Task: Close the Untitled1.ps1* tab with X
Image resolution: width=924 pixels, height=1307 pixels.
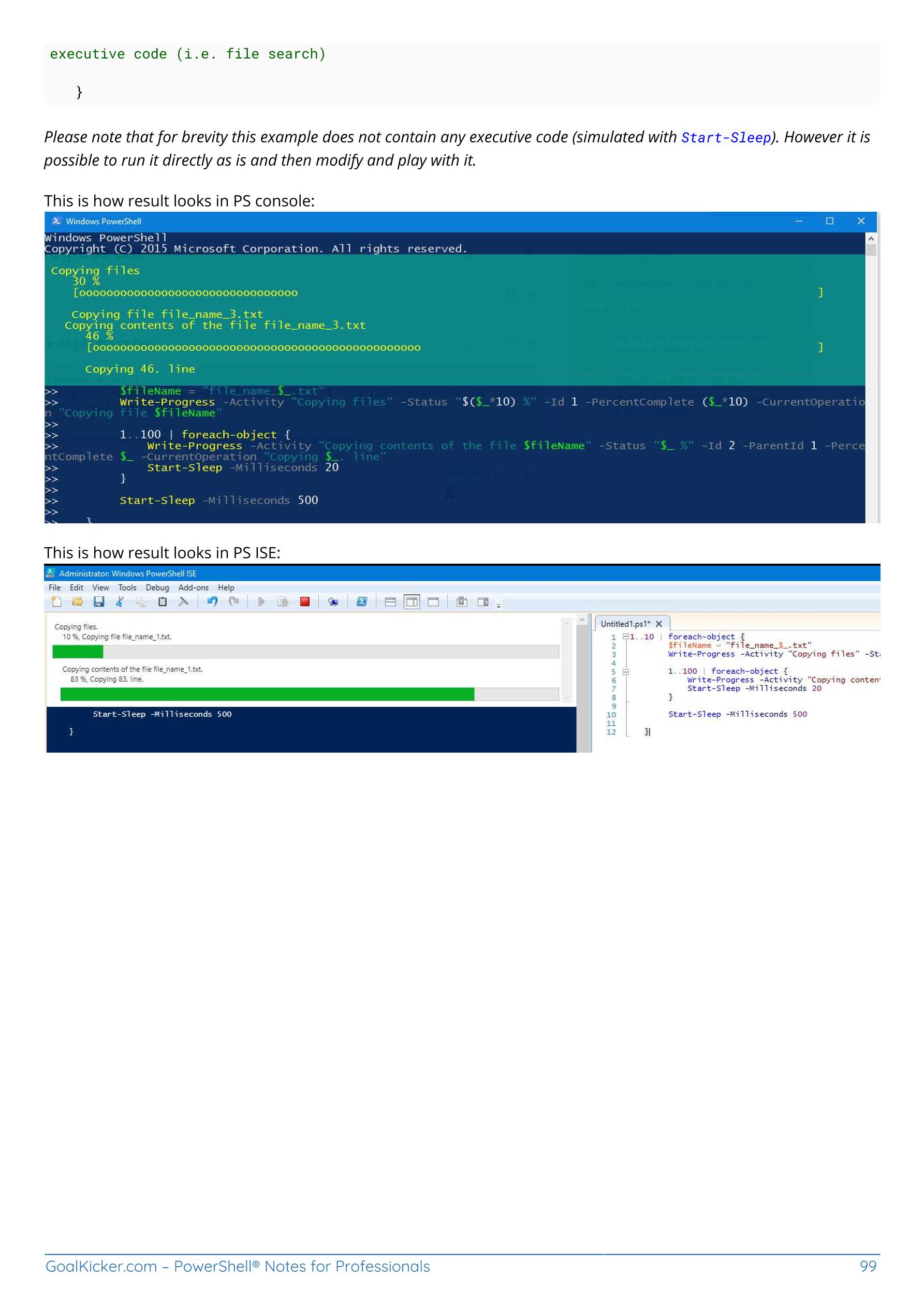Action: tap(658, 624)
